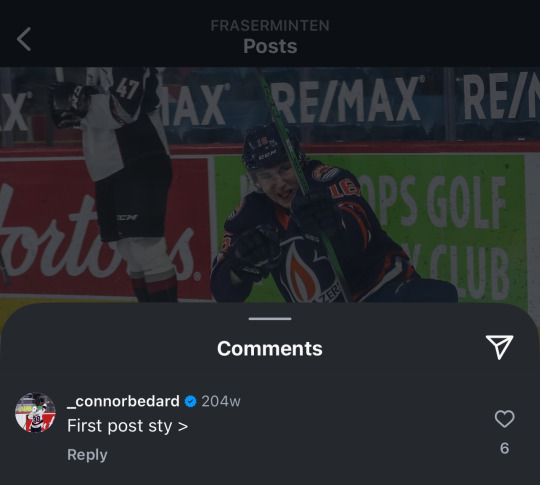
Task: Tap the red Tim Hortons ad board
Action: tap(103, 227)
